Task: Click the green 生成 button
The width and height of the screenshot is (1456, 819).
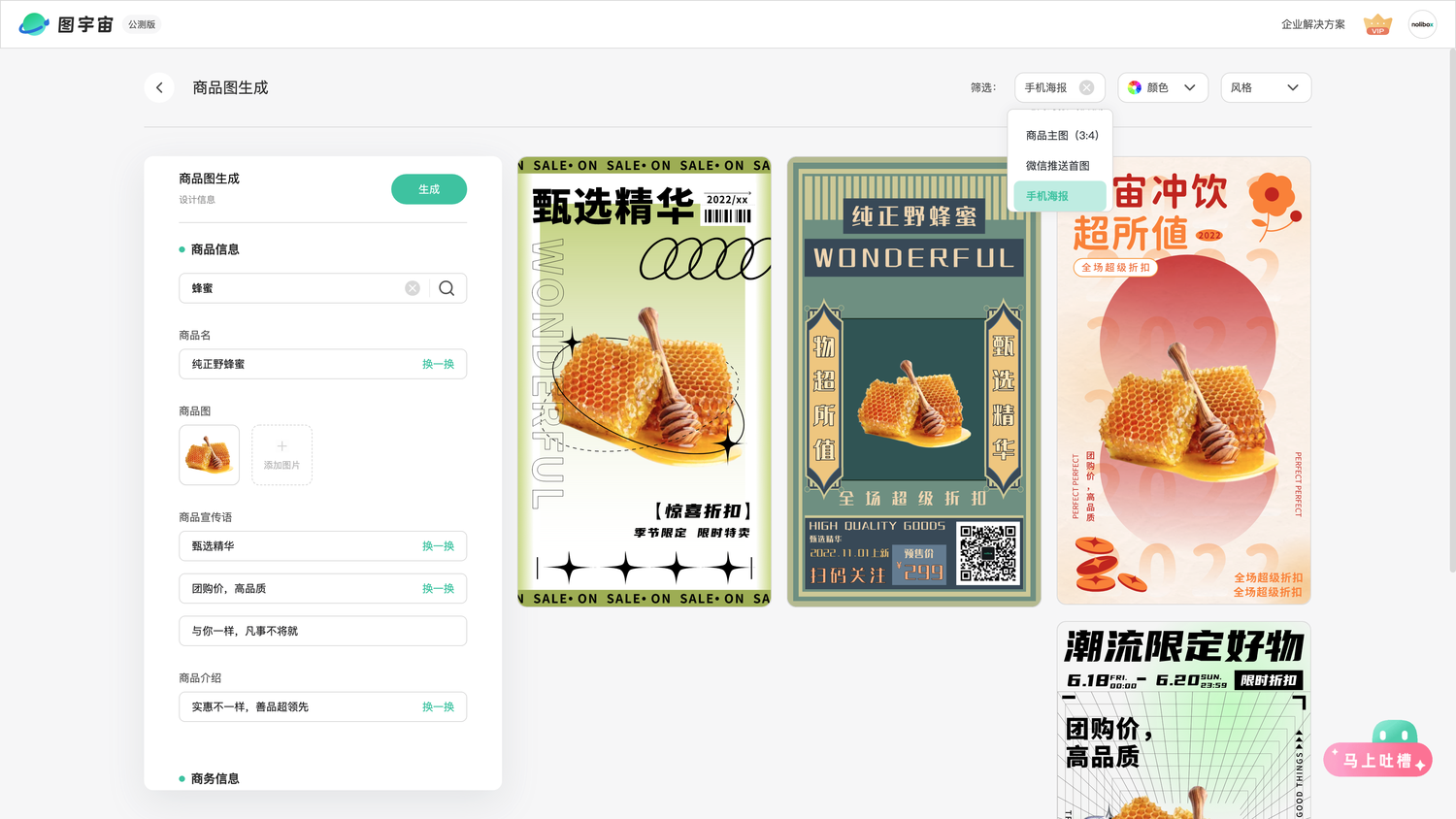Action: click(429, 189)
